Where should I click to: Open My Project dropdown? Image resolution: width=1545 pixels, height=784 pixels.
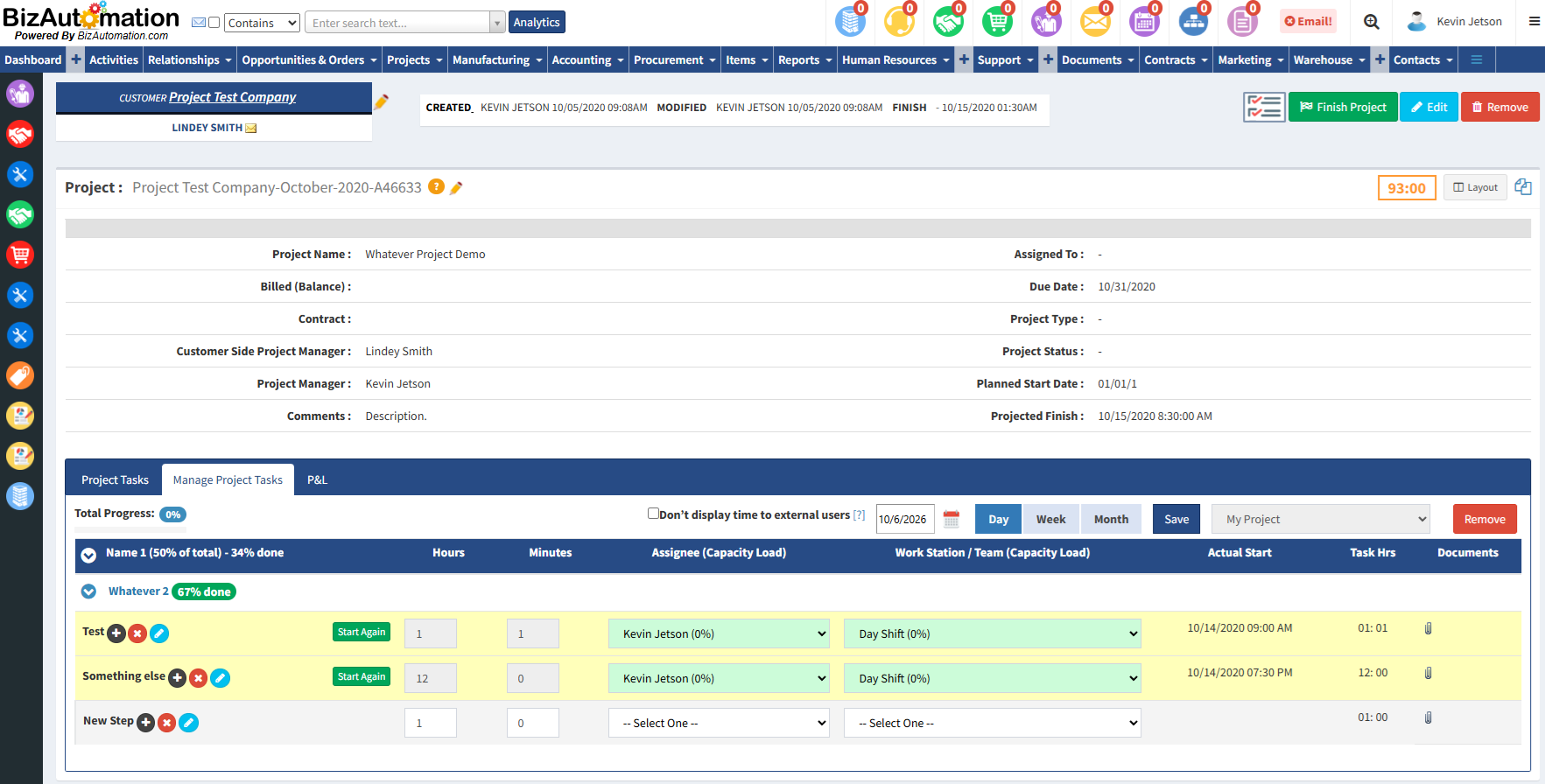tap(1321, 519)
